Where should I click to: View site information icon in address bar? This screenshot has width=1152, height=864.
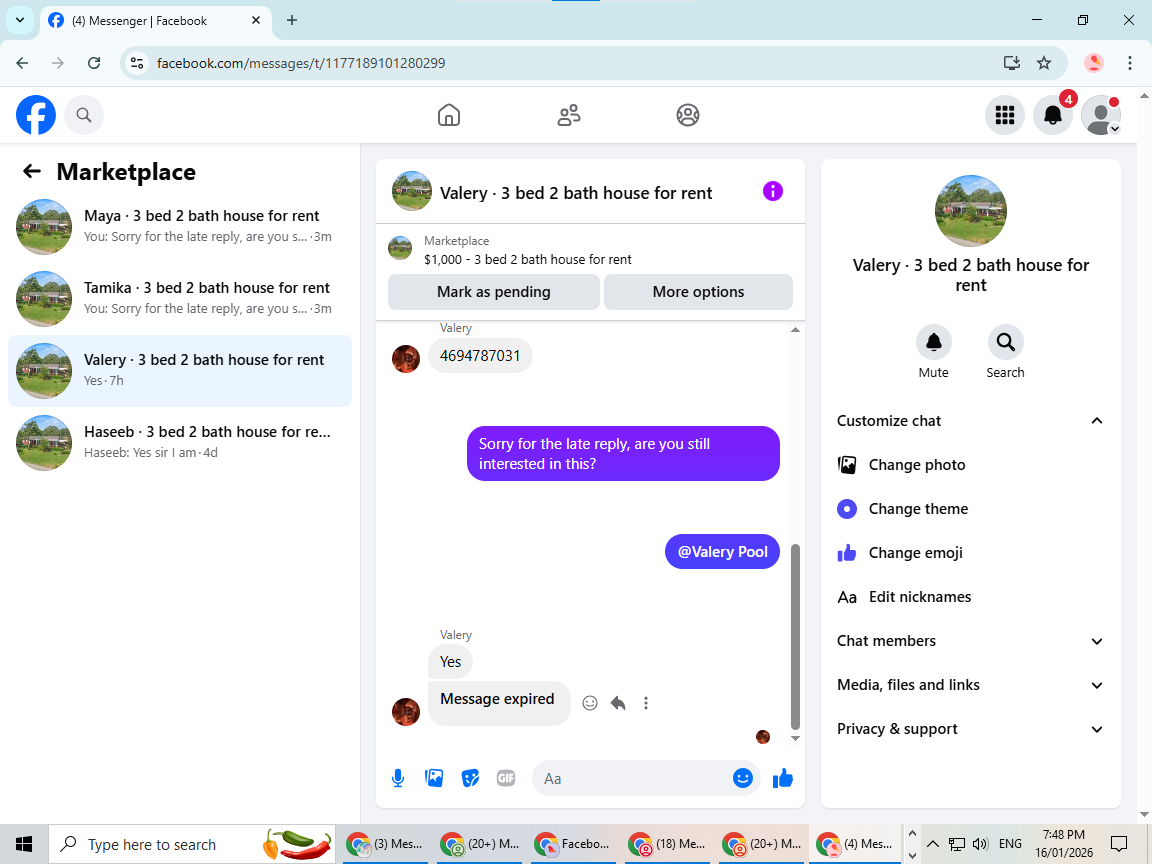click(x=137, y=63)
